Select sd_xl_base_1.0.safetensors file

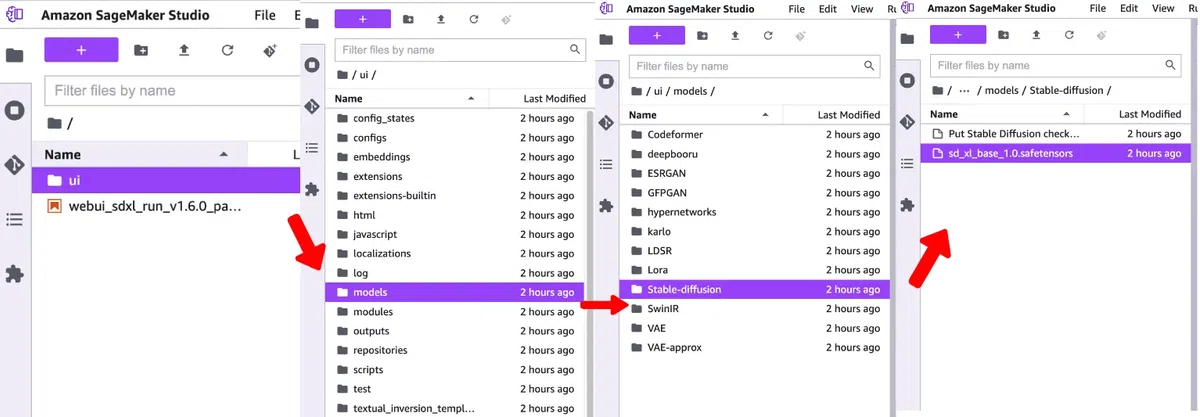tap(1055, 153)
